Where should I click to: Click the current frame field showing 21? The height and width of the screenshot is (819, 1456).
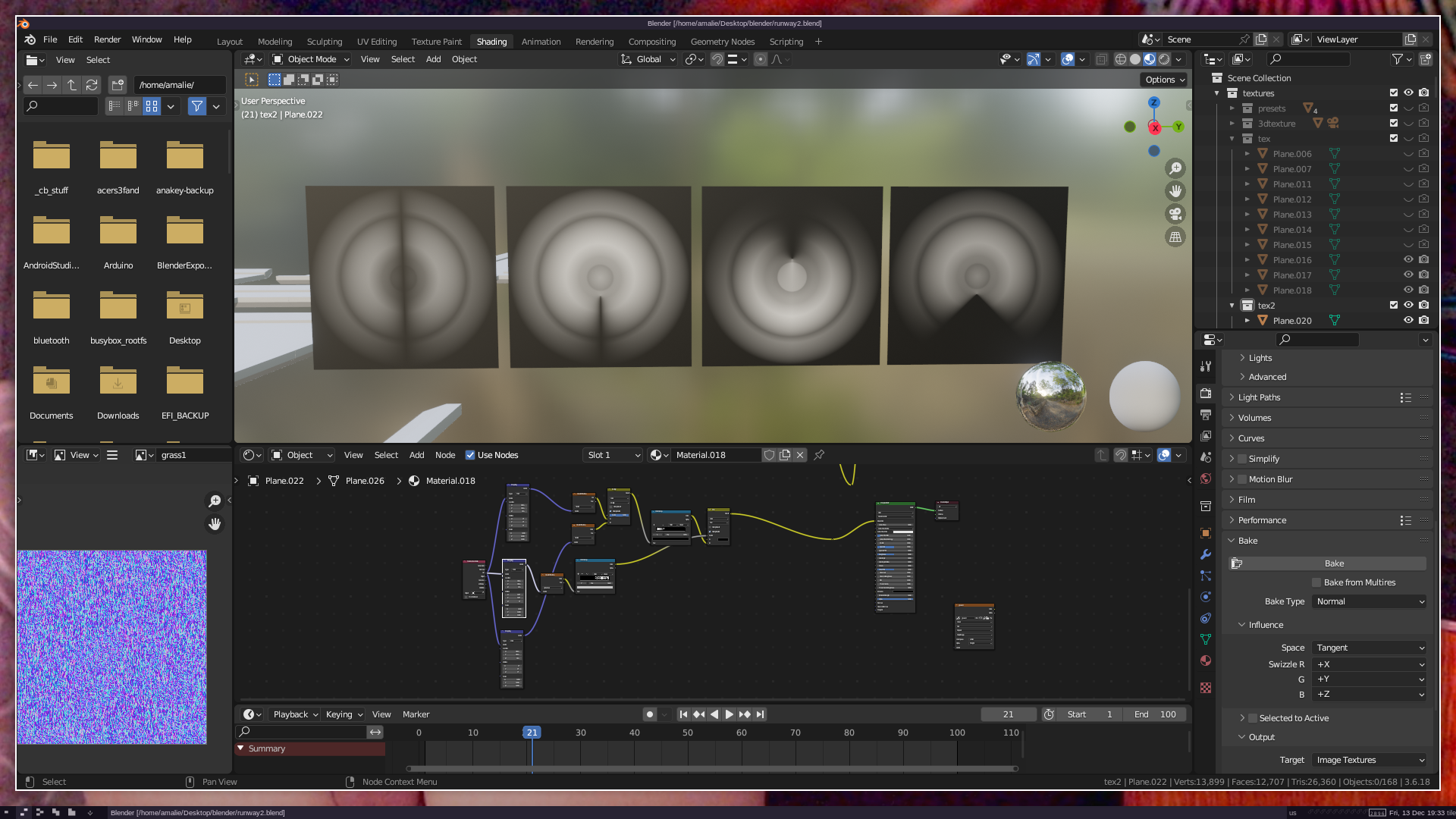[1008, 714]
